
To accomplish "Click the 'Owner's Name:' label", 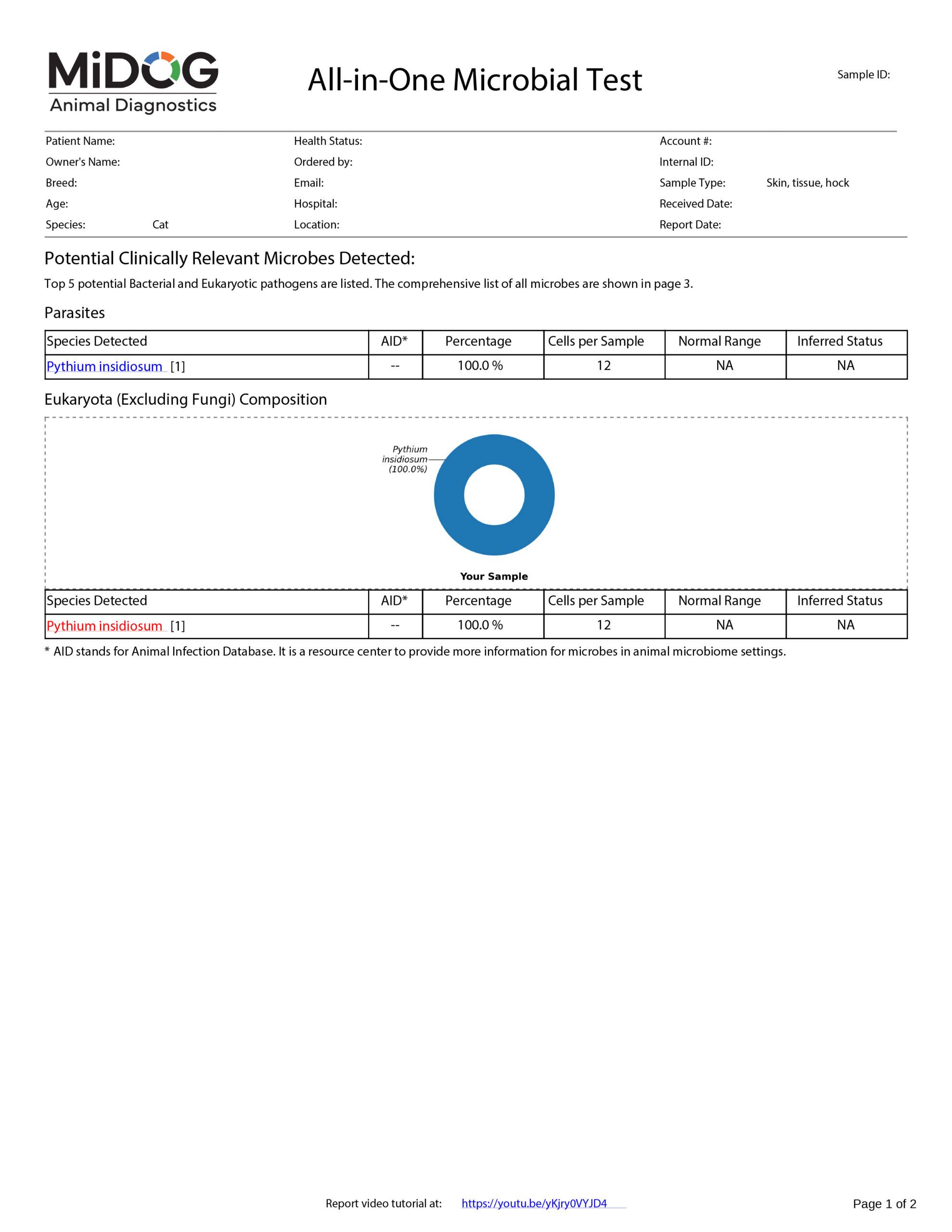I will [83, 162].
